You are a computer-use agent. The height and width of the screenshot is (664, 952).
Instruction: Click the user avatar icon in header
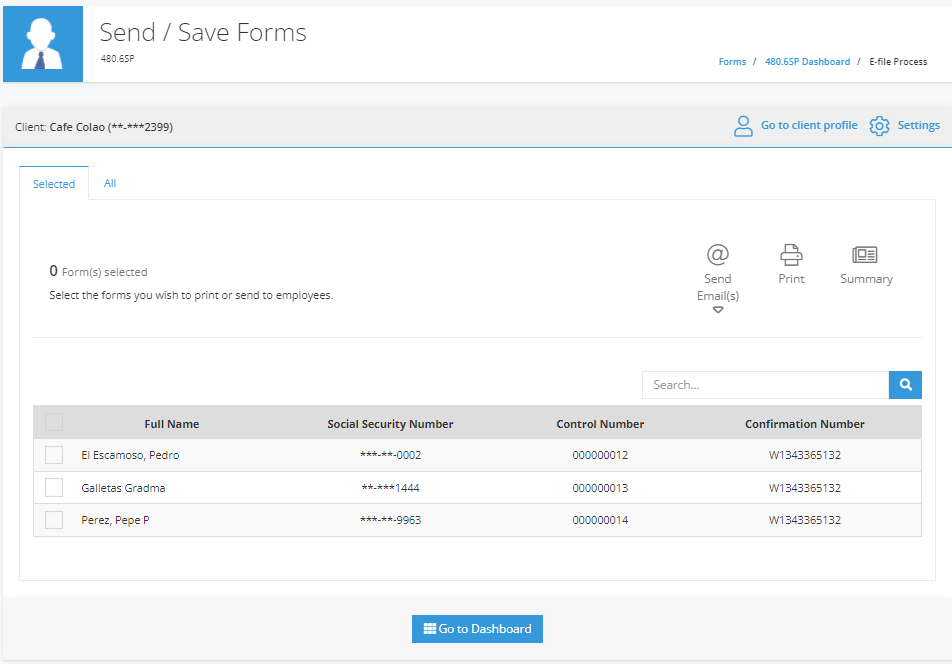(x=42, y=44)
